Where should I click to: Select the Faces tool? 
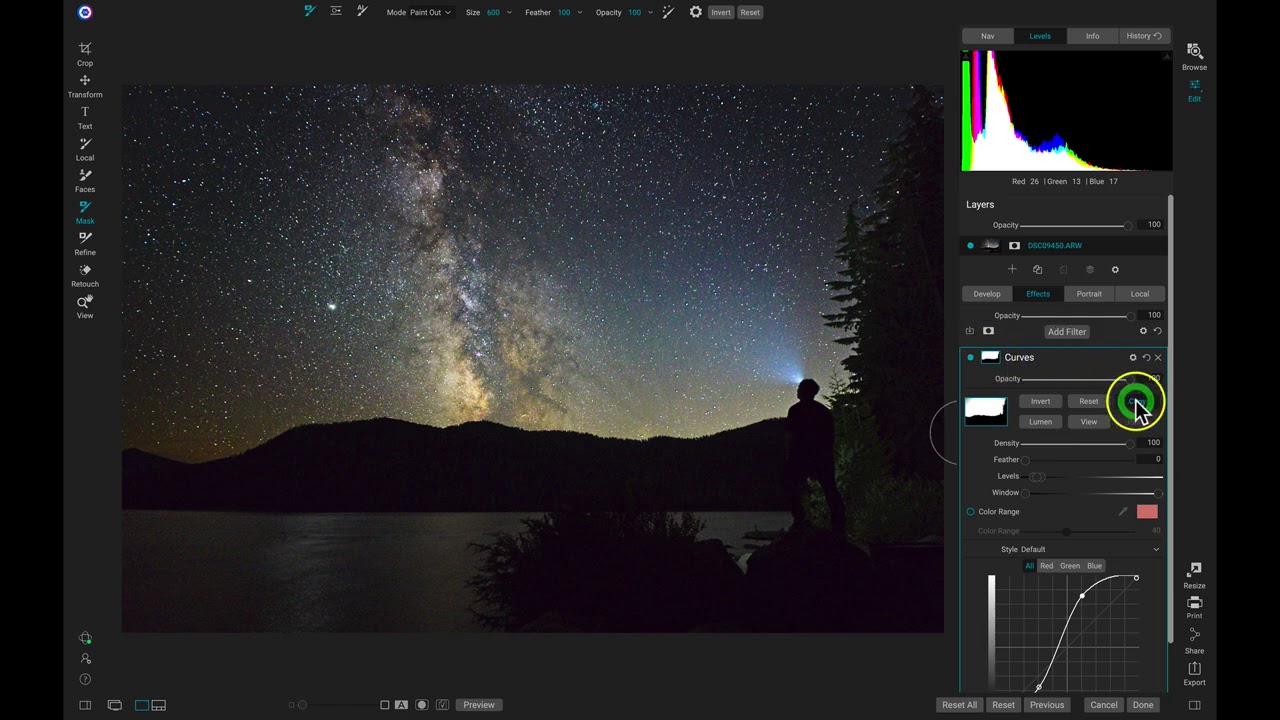(85, 181)
